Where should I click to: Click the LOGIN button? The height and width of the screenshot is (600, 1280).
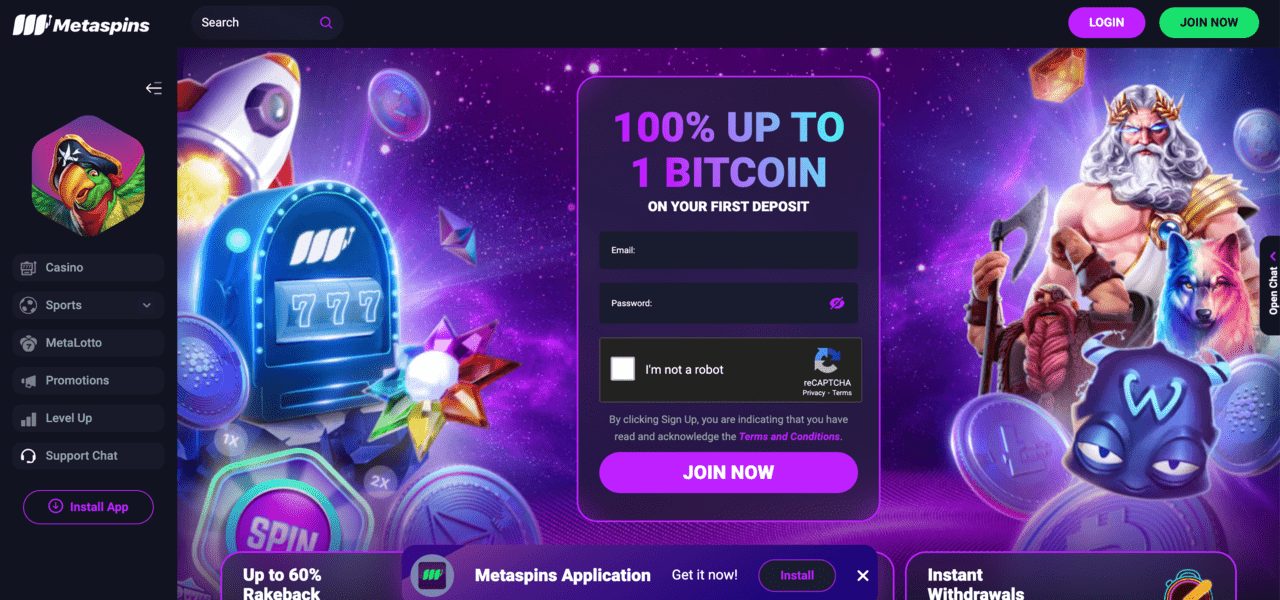(x=1106, y=22)
